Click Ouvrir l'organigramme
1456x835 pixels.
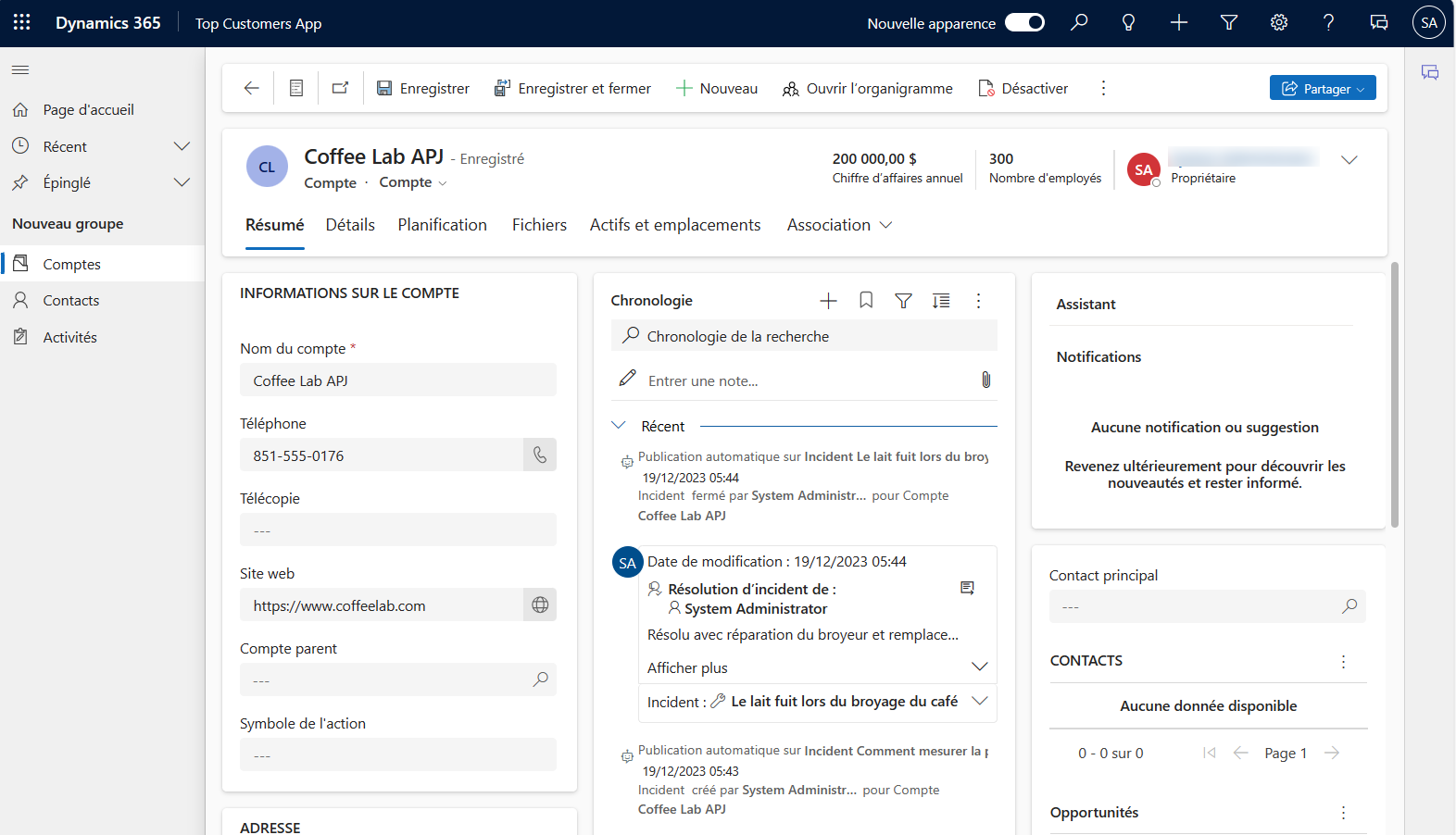point(868,88)
